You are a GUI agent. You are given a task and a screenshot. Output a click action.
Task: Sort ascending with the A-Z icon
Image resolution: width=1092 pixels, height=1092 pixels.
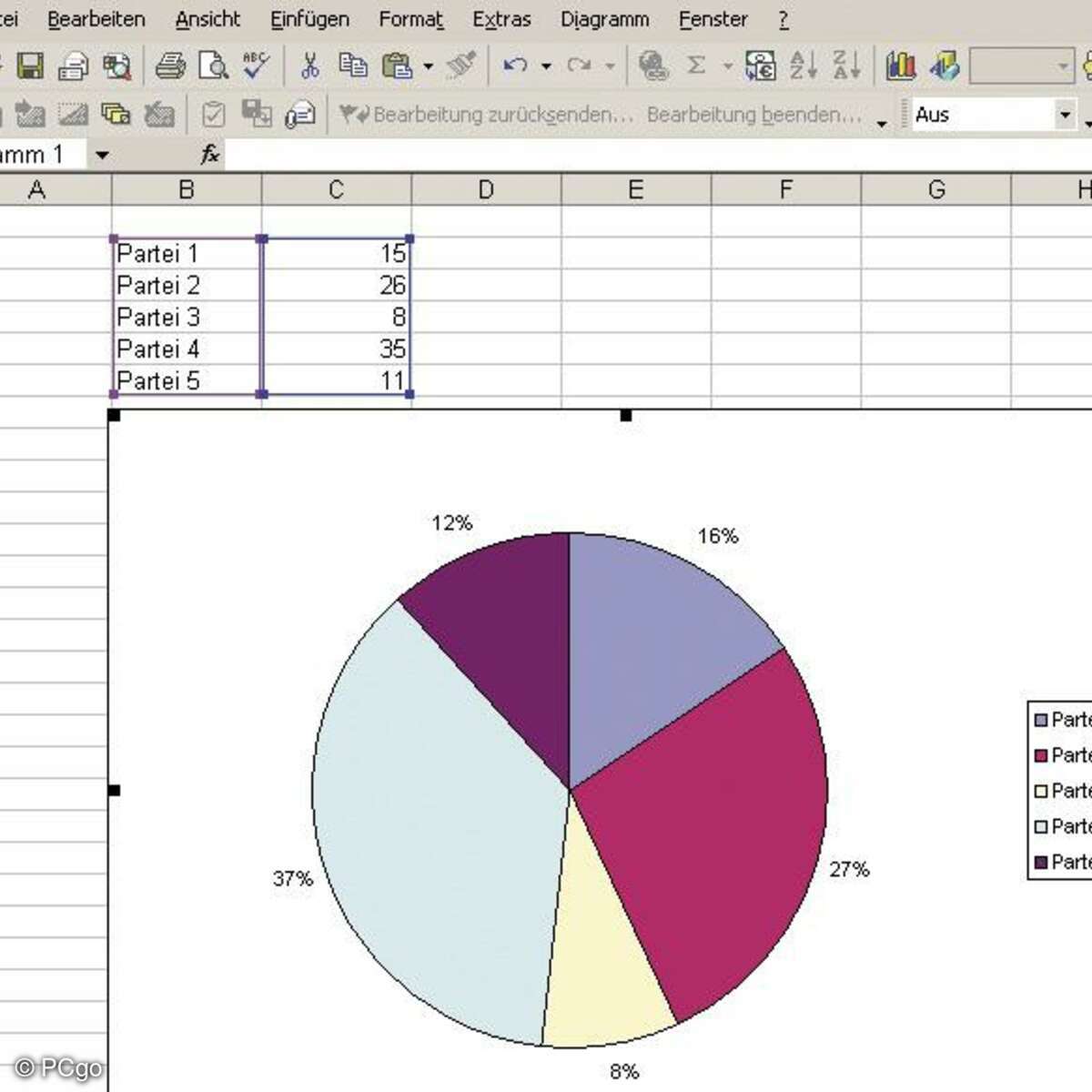tap(803, 66)
